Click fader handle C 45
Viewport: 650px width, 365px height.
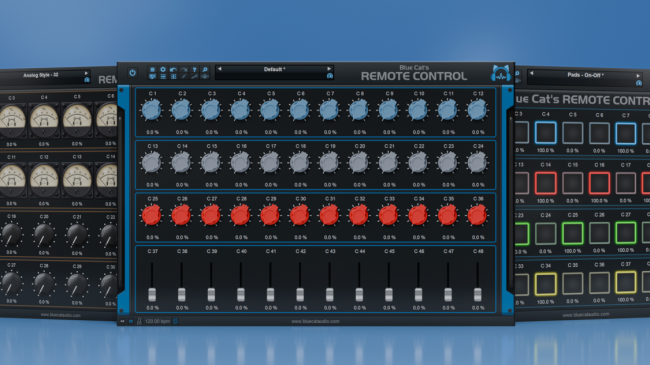(389, 294)
